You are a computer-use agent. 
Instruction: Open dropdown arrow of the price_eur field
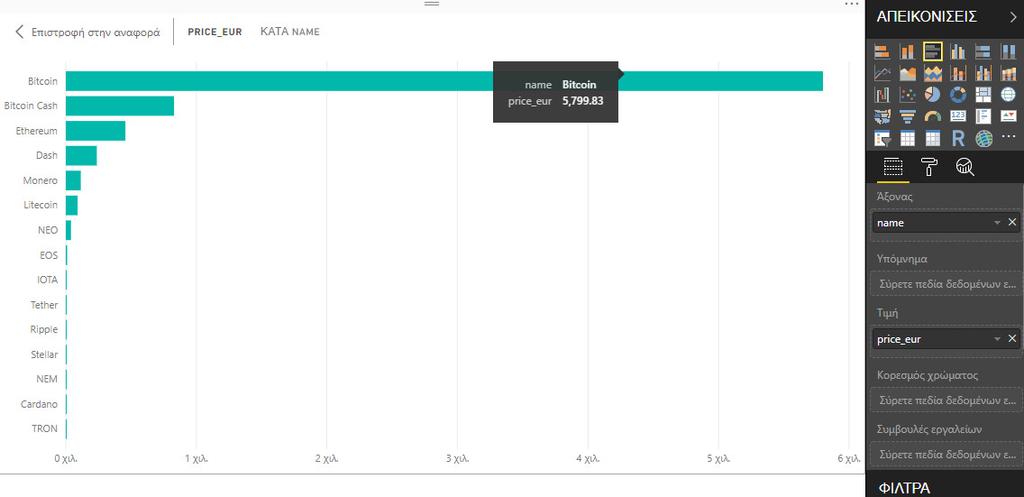[997, 338]
